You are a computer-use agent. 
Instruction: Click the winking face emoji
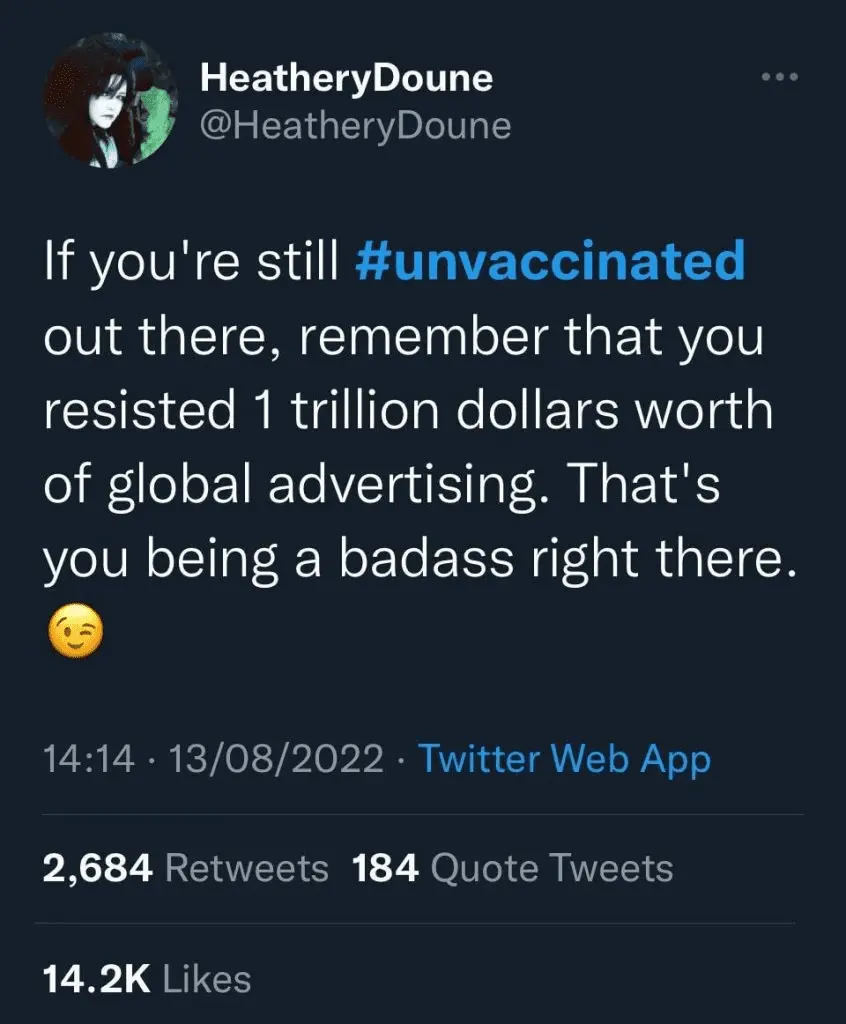pyautogui.click(x=75, y=633)
